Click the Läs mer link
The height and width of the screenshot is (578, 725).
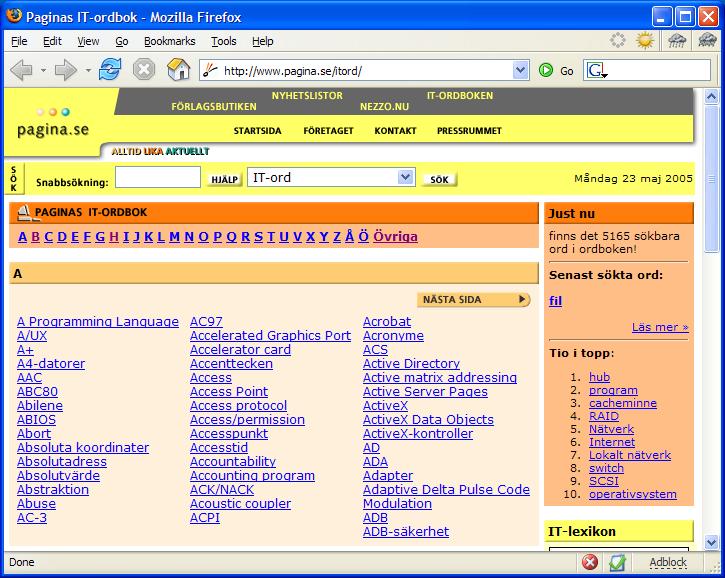660,327
